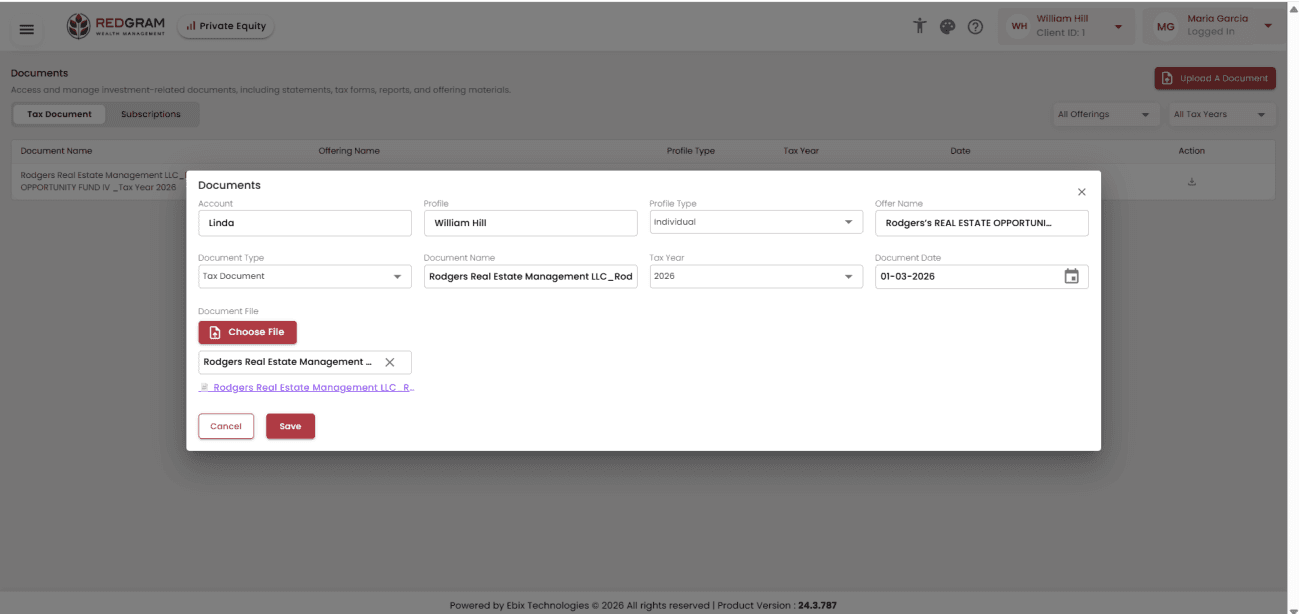Click the Offering Name column header

tap(349, 151)
